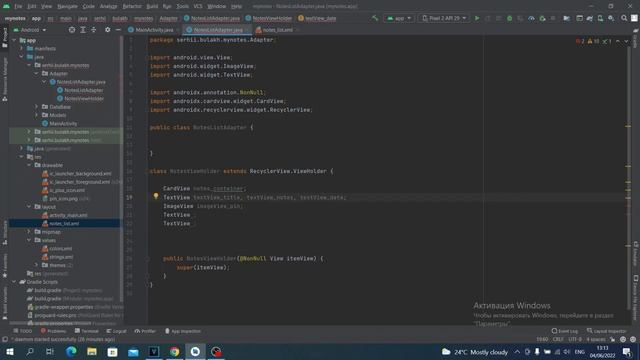Select colors.xml in the values folder
Viewport: 640px width, 360px height.
[60, 248]
